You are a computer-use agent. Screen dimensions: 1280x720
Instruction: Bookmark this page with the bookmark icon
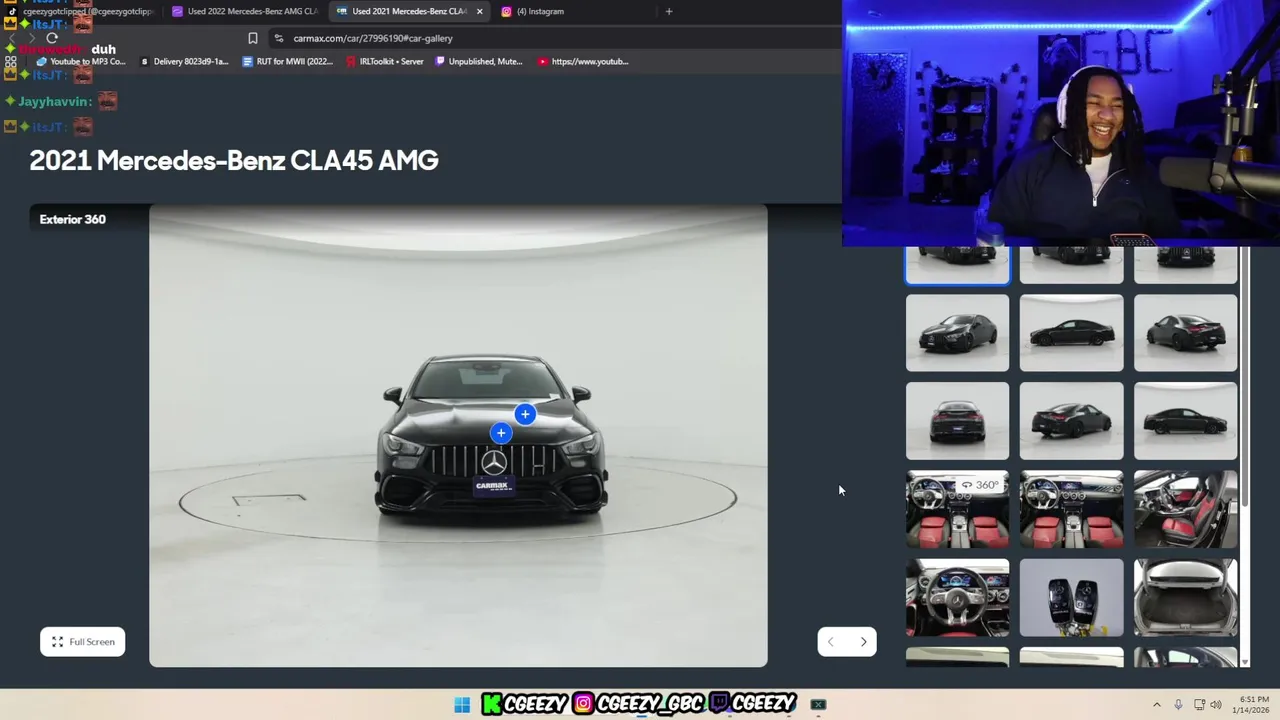click(253, 38)
